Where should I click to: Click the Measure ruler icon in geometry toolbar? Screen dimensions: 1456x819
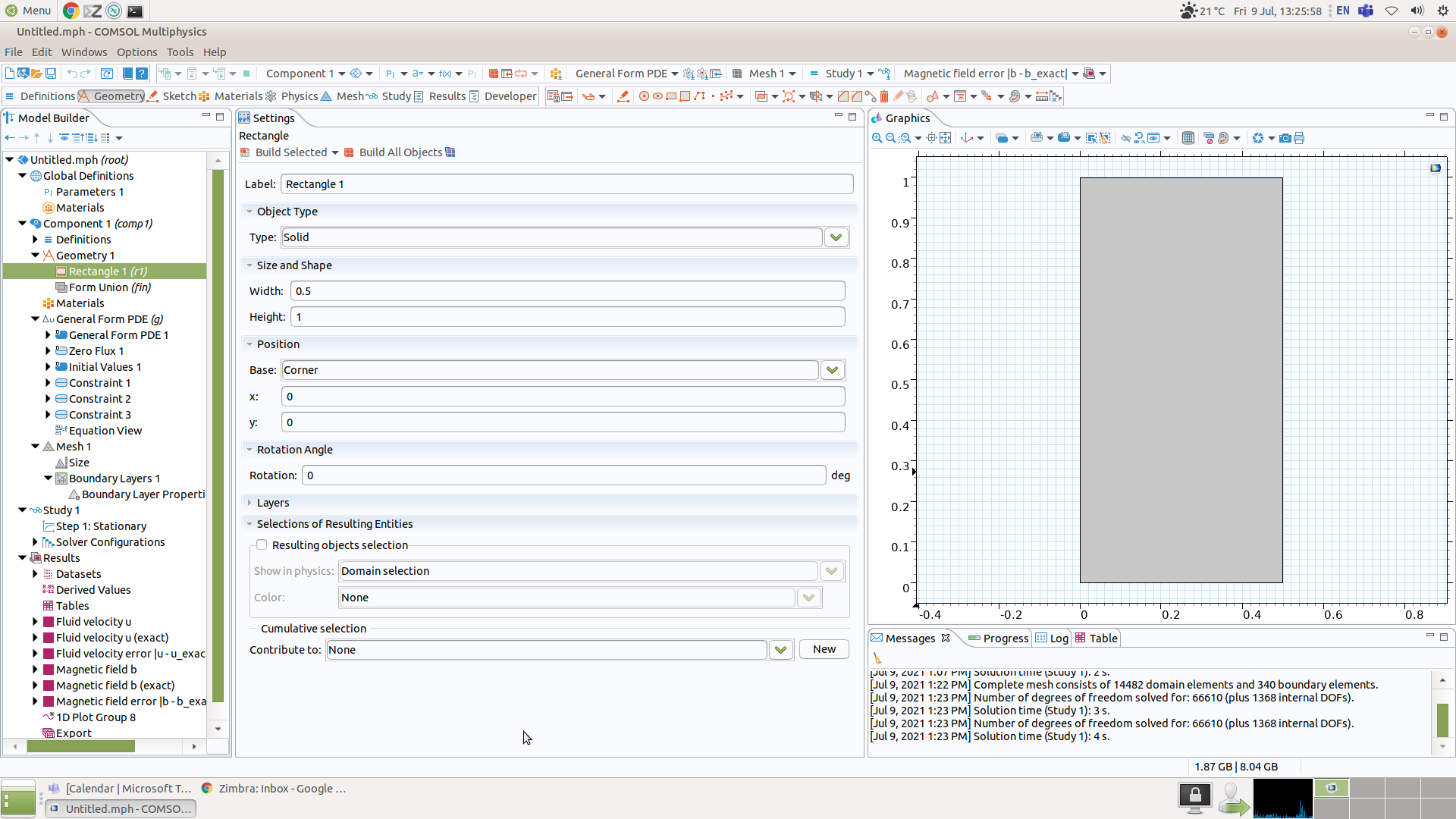[1042, 96]
